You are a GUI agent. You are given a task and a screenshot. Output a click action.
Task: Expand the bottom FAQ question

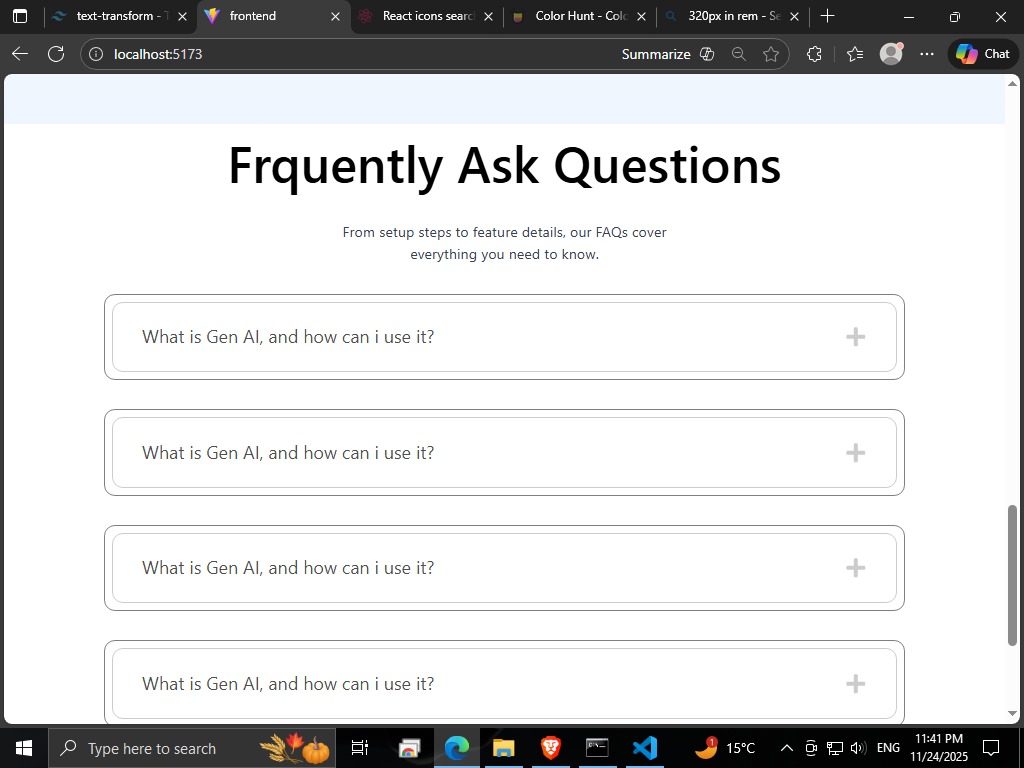tap(856, 684)
